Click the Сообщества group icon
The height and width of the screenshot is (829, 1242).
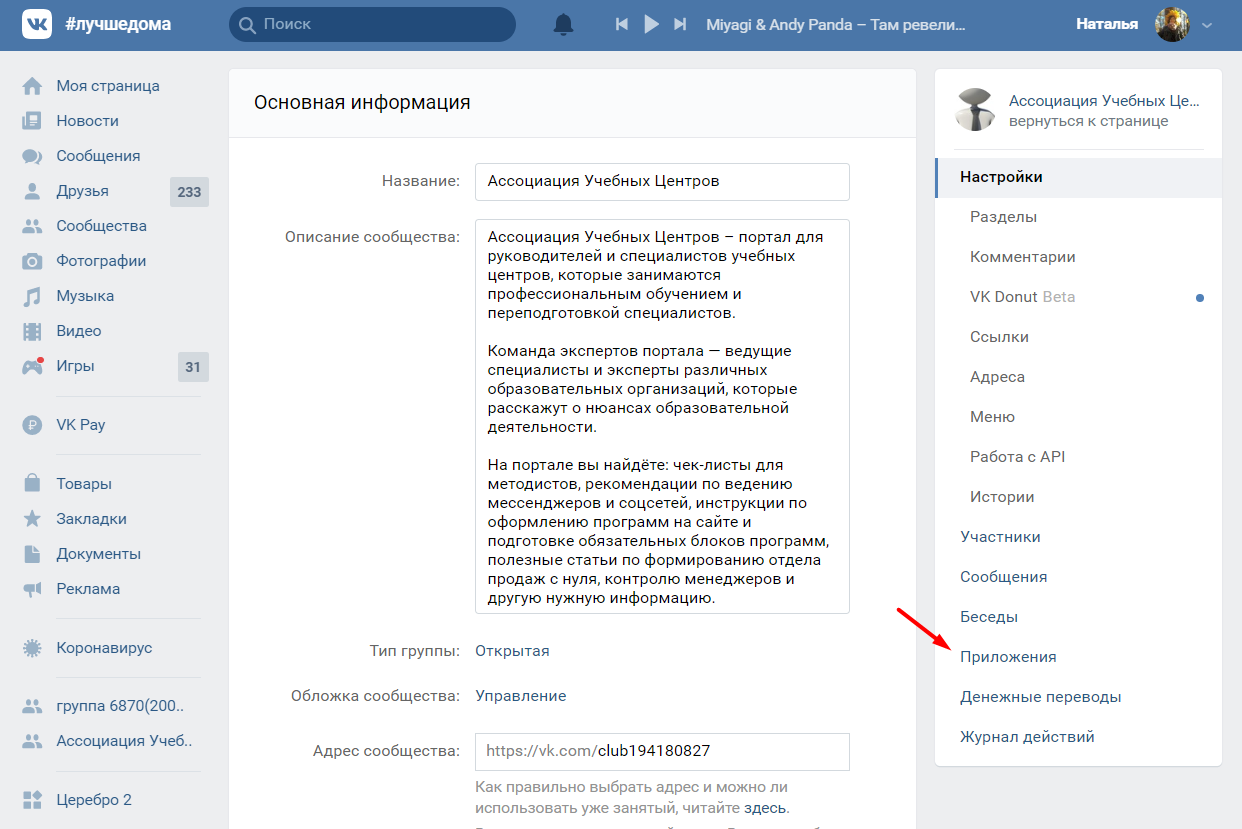pos(33,226)
